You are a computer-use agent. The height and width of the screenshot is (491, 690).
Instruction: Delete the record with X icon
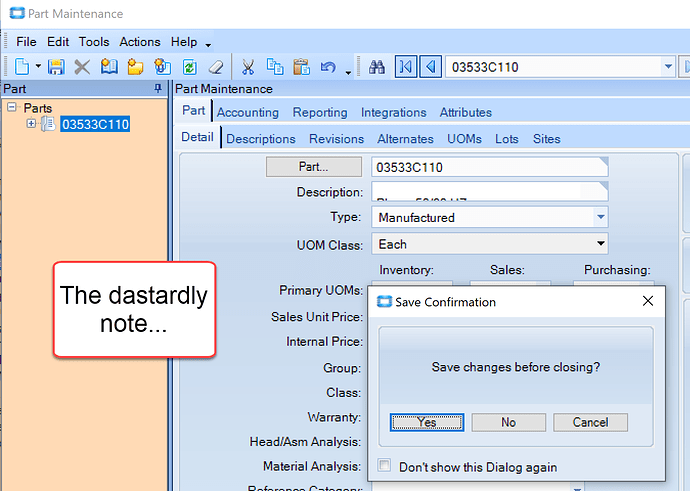click(x=82, y=67)
